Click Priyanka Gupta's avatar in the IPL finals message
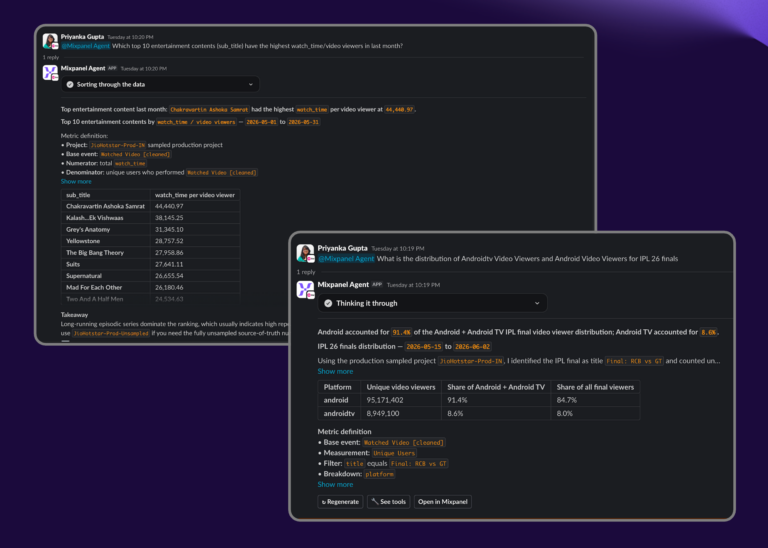Image resolution: width=768 pixels, height=548 pixels. tap(305, 253)
